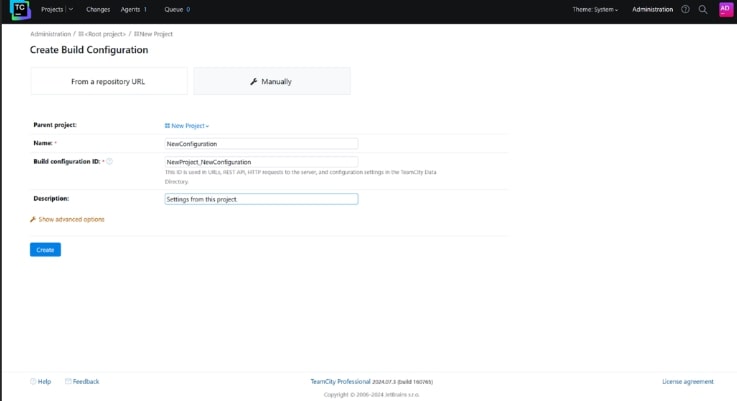
Task: Click the Description label
Action: point(51,198)
